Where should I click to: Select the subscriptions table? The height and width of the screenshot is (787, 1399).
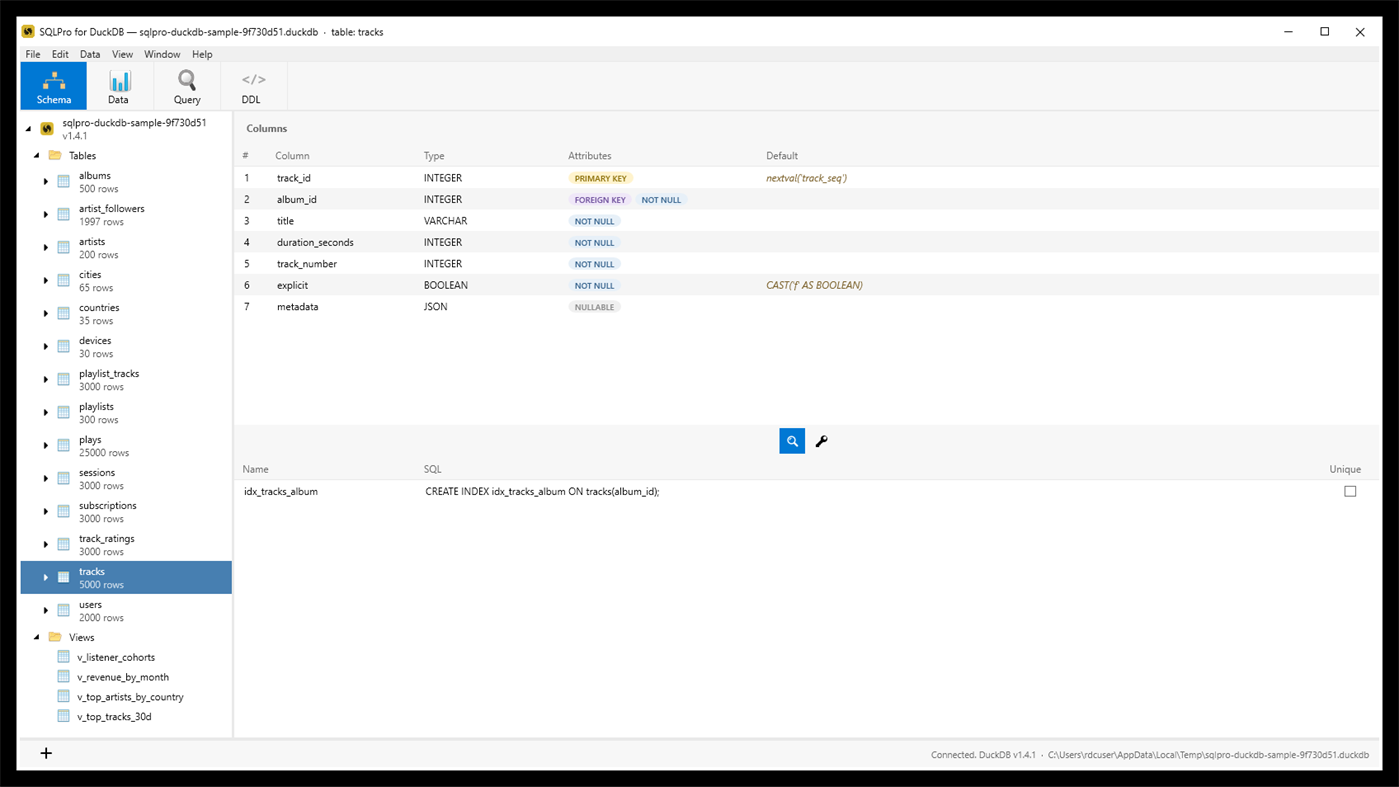pos(126,512)
